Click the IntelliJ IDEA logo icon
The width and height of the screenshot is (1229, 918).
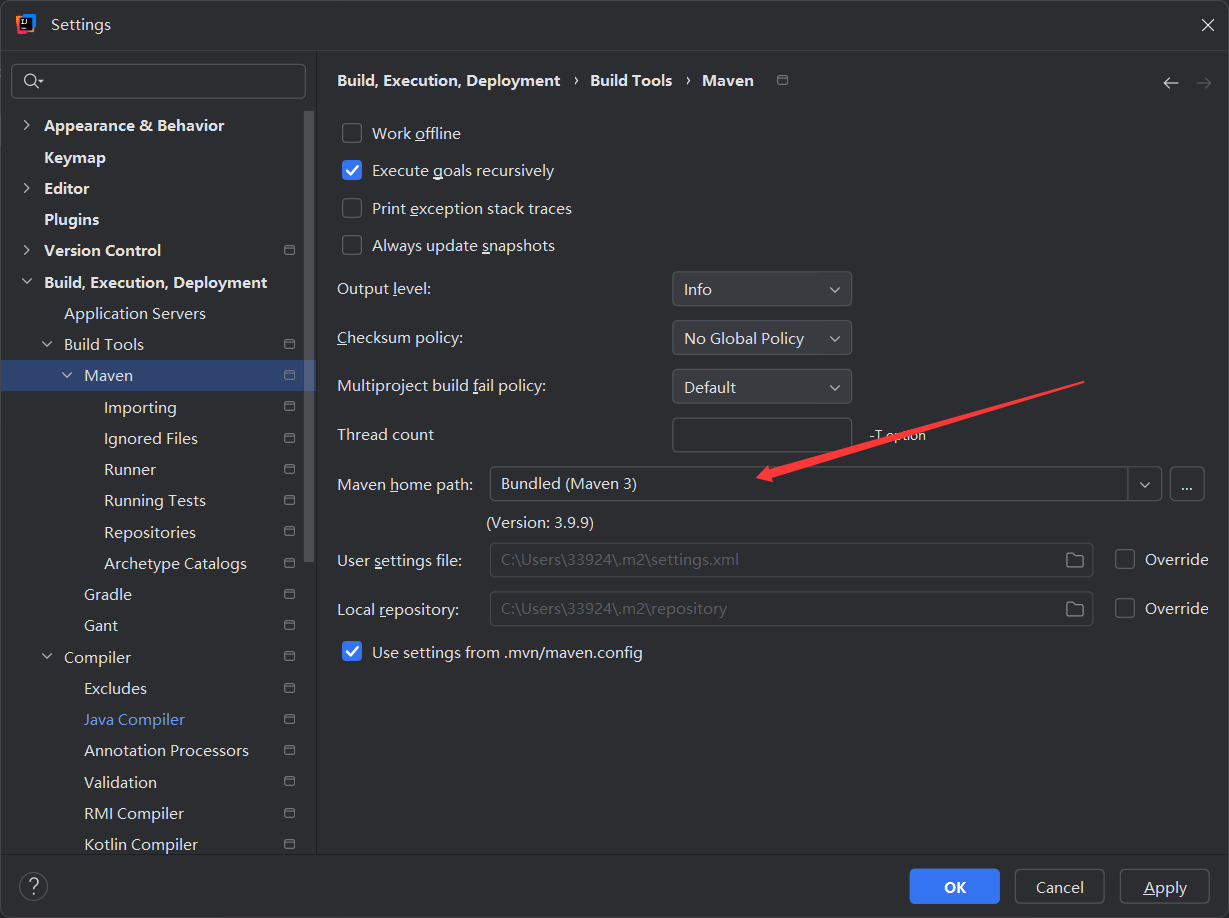pos(27,24)
